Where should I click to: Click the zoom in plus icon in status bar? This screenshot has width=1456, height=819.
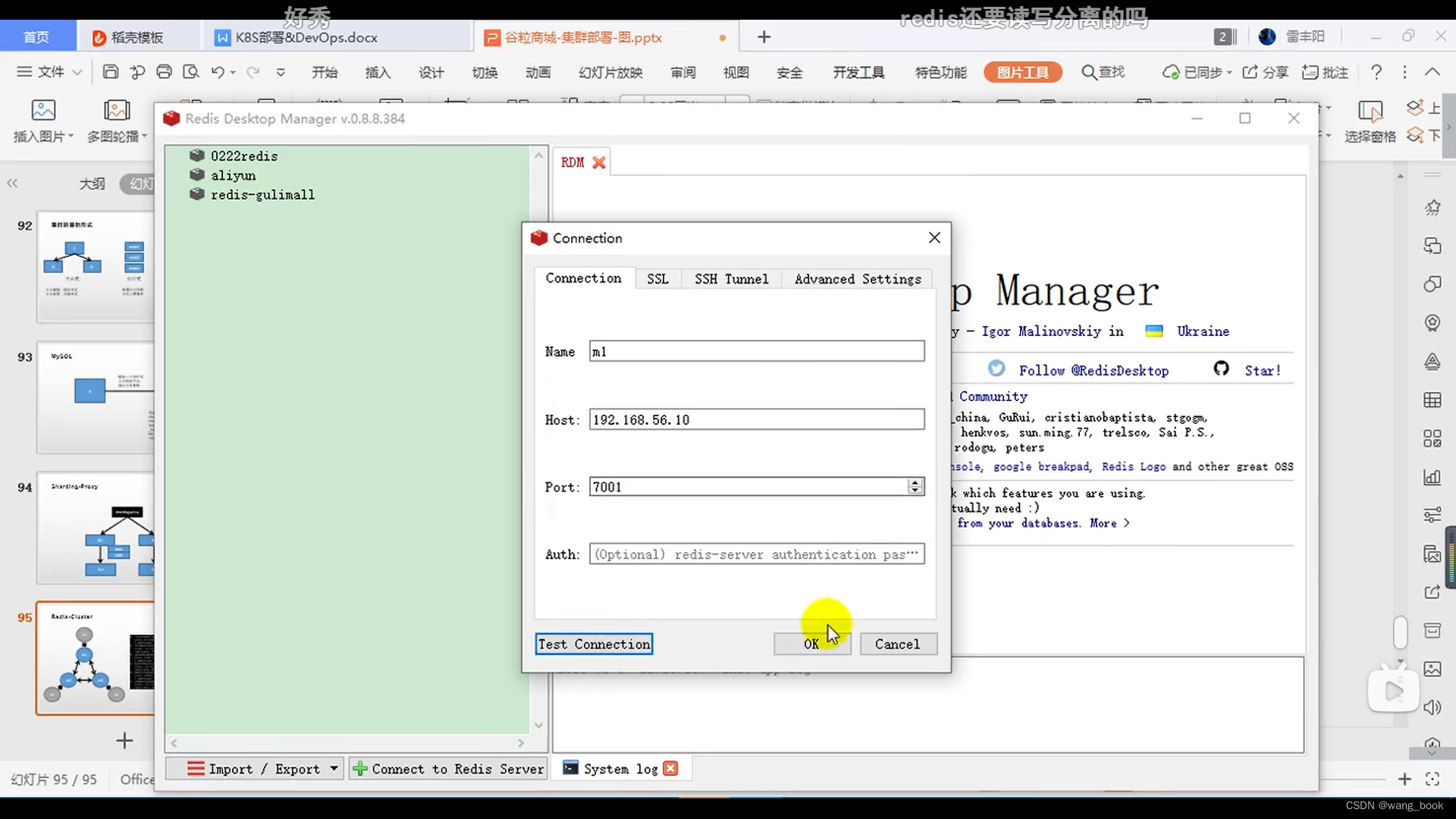[x=1404, y=779]
